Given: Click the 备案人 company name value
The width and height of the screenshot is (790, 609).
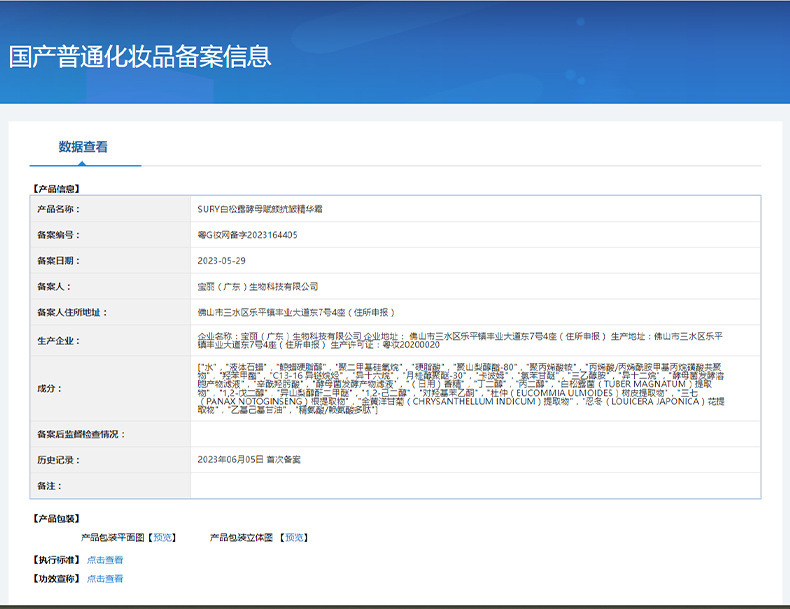Looking at the screenshot, I should tap(258, 286).
